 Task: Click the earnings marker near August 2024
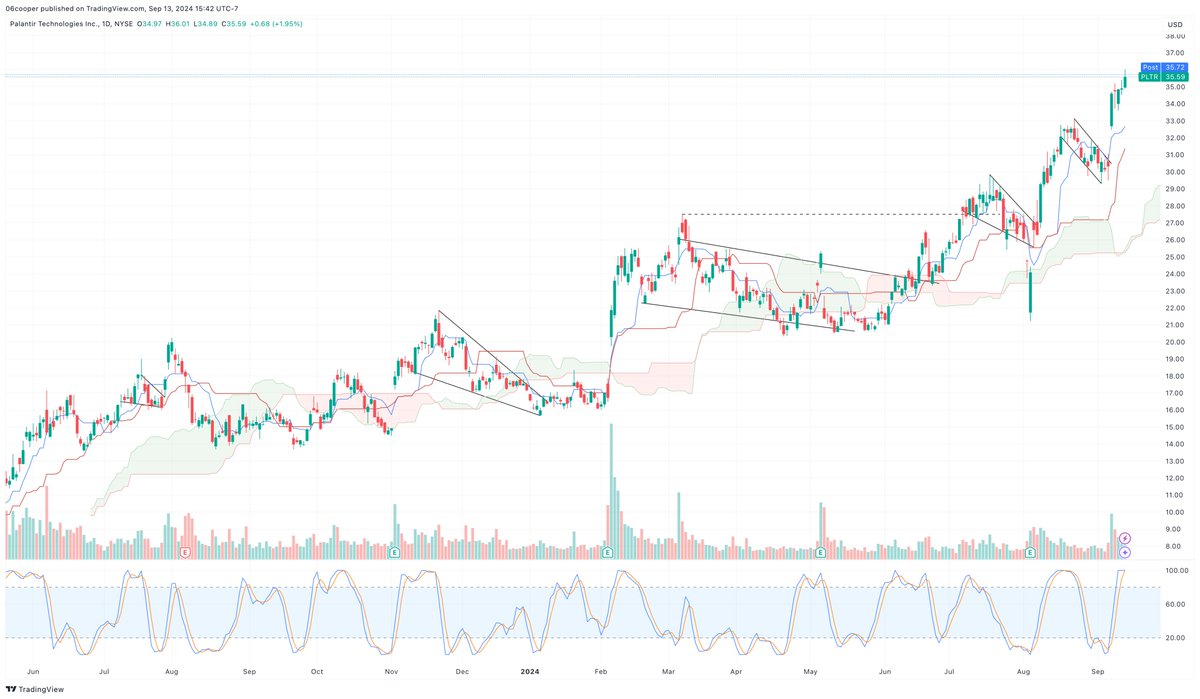click(1031, 552)
